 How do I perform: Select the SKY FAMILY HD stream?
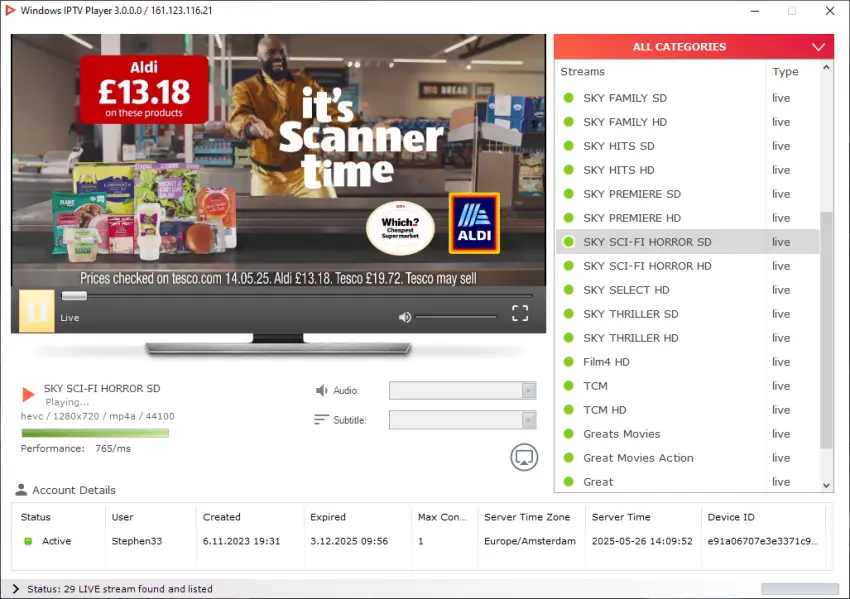[687, 122]
